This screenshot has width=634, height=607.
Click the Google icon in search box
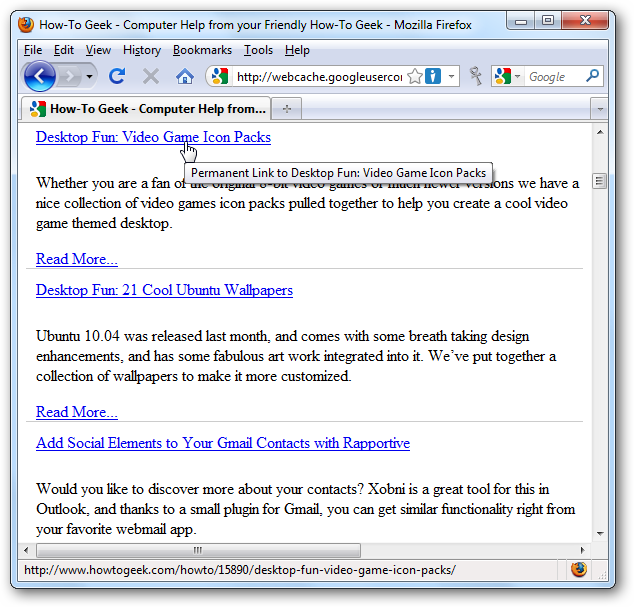tap(503, 76)
